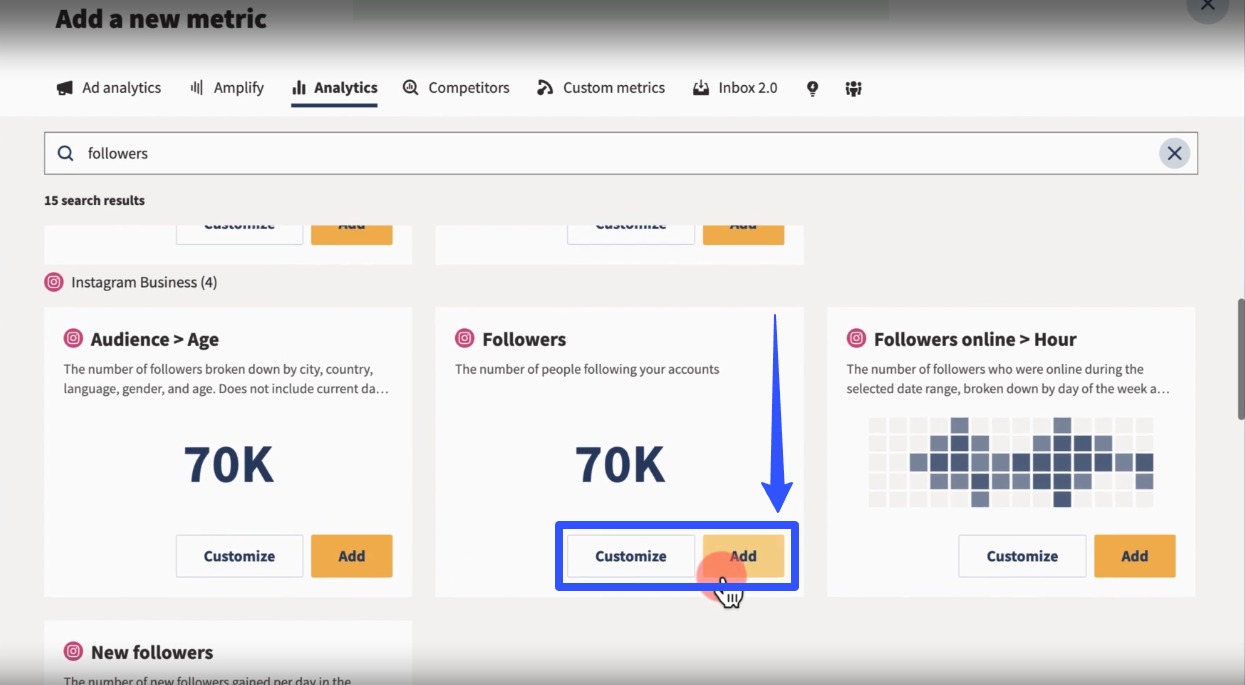Viewport: 1245px width, 685px height.
Task: Click the lightbulb tips icon in the toolbar
Action: 812,88
